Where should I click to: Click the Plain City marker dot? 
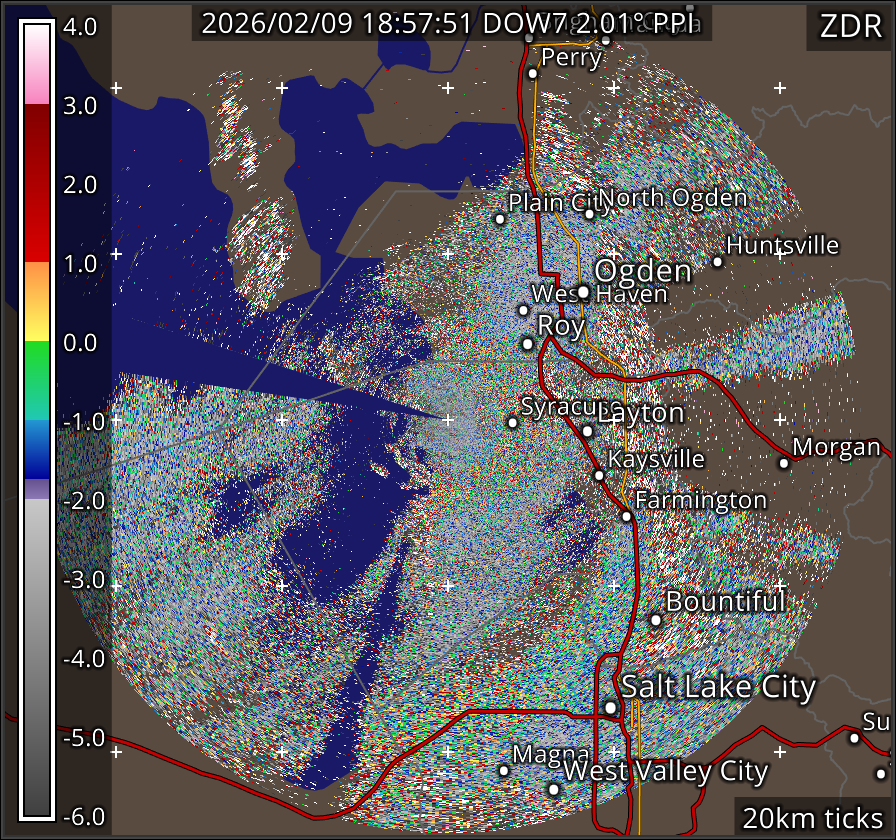click(500, 219)
